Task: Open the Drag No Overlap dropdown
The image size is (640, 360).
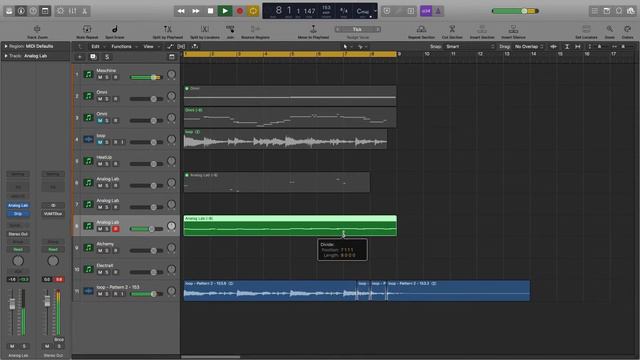Action: tap(529, 47)
